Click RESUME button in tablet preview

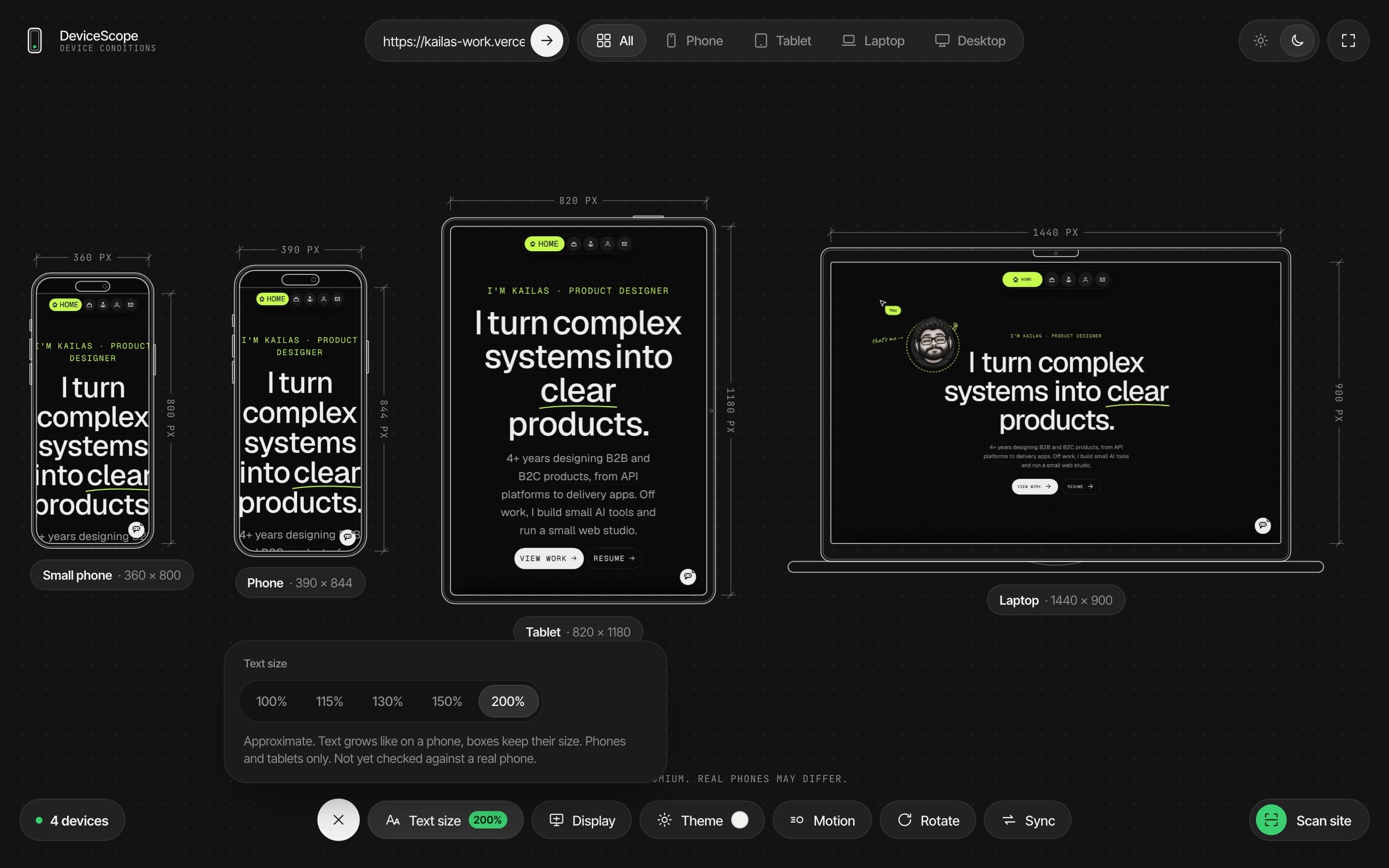[614, 558]
